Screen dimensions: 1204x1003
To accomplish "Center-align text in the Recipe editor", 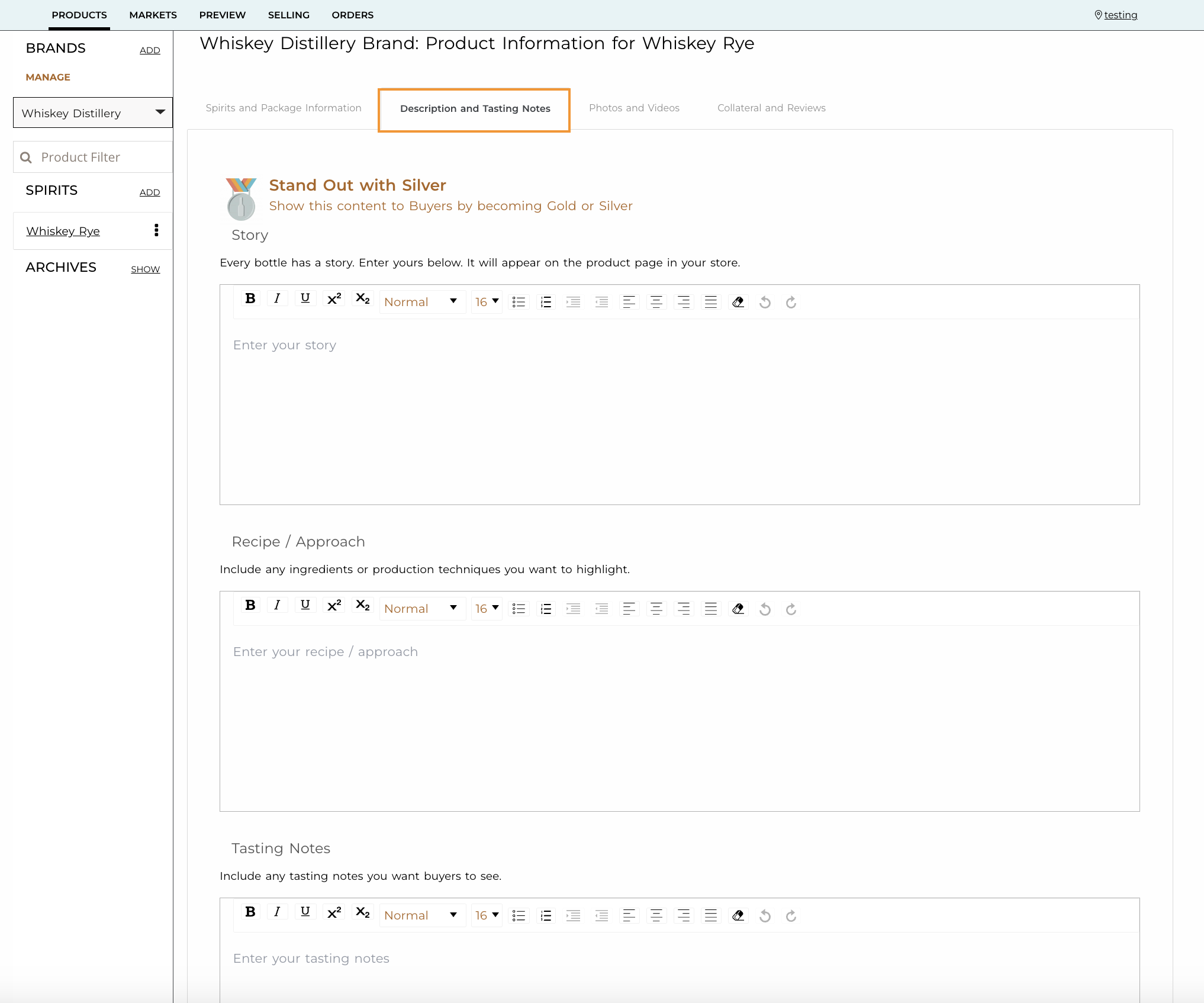I will click(x=656, y=609).
